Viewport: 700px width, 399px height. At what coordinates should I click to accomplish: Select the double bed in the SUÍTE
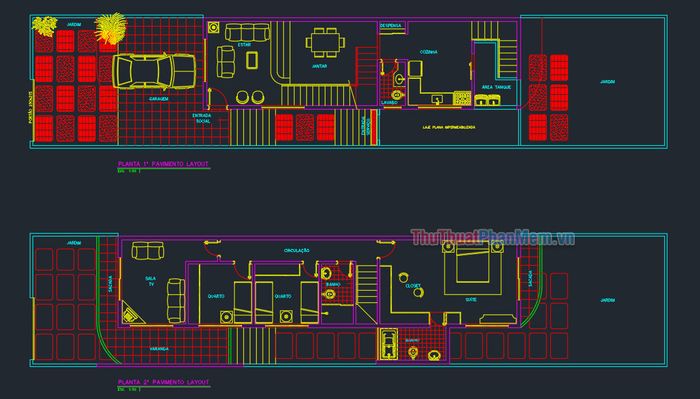pyautogui.click(x=473, y=263)
